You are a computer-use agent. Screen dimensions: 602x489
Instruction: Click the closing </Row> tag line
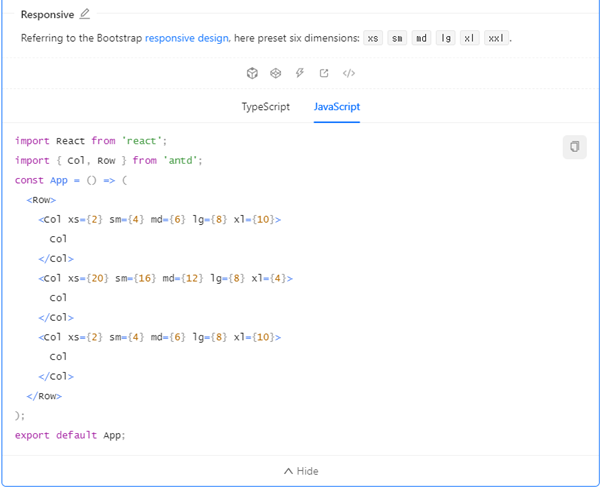click(x=44, y=396)
